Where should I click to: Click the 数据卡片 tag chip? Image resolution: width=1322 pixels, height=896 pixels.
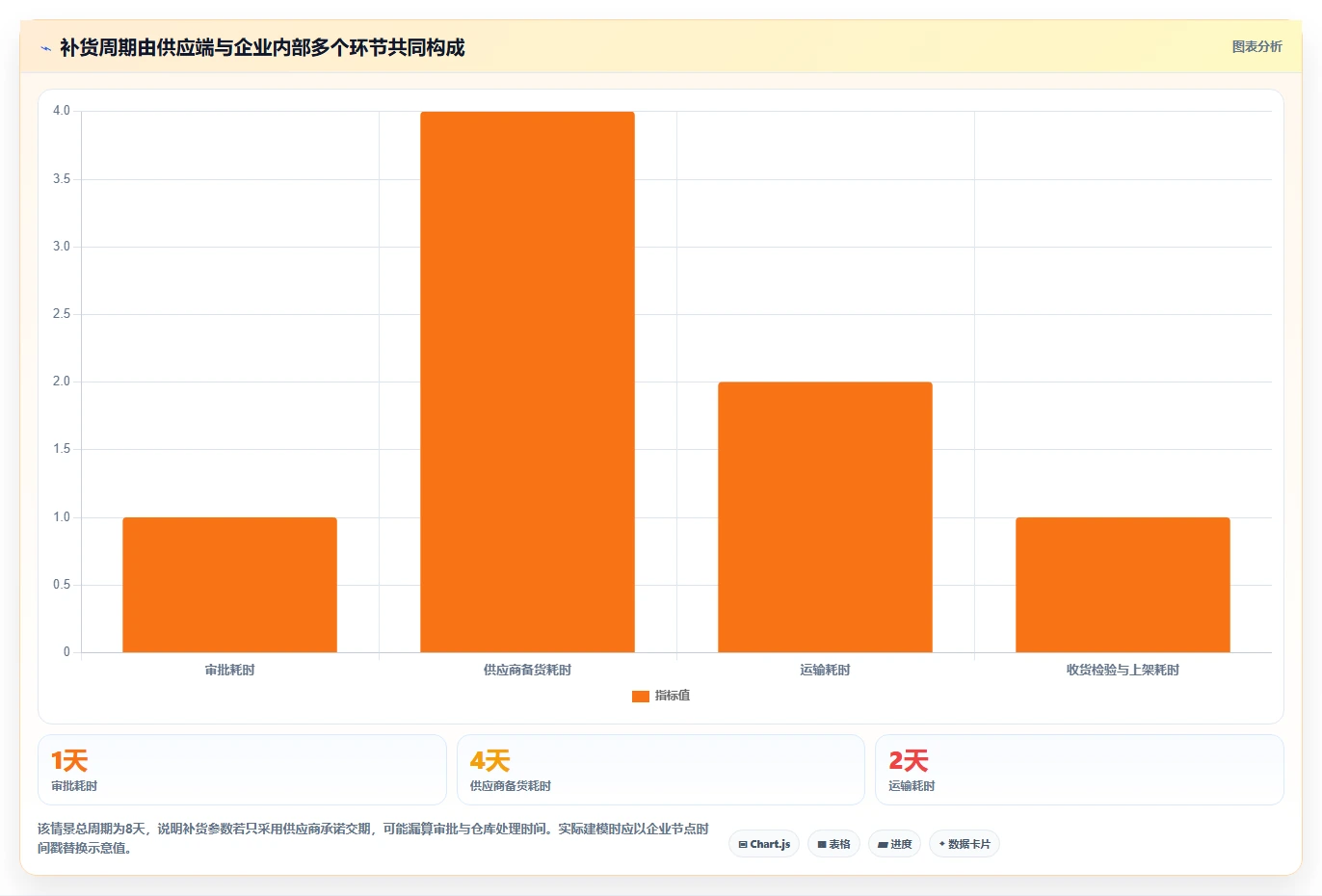(964, 844)
